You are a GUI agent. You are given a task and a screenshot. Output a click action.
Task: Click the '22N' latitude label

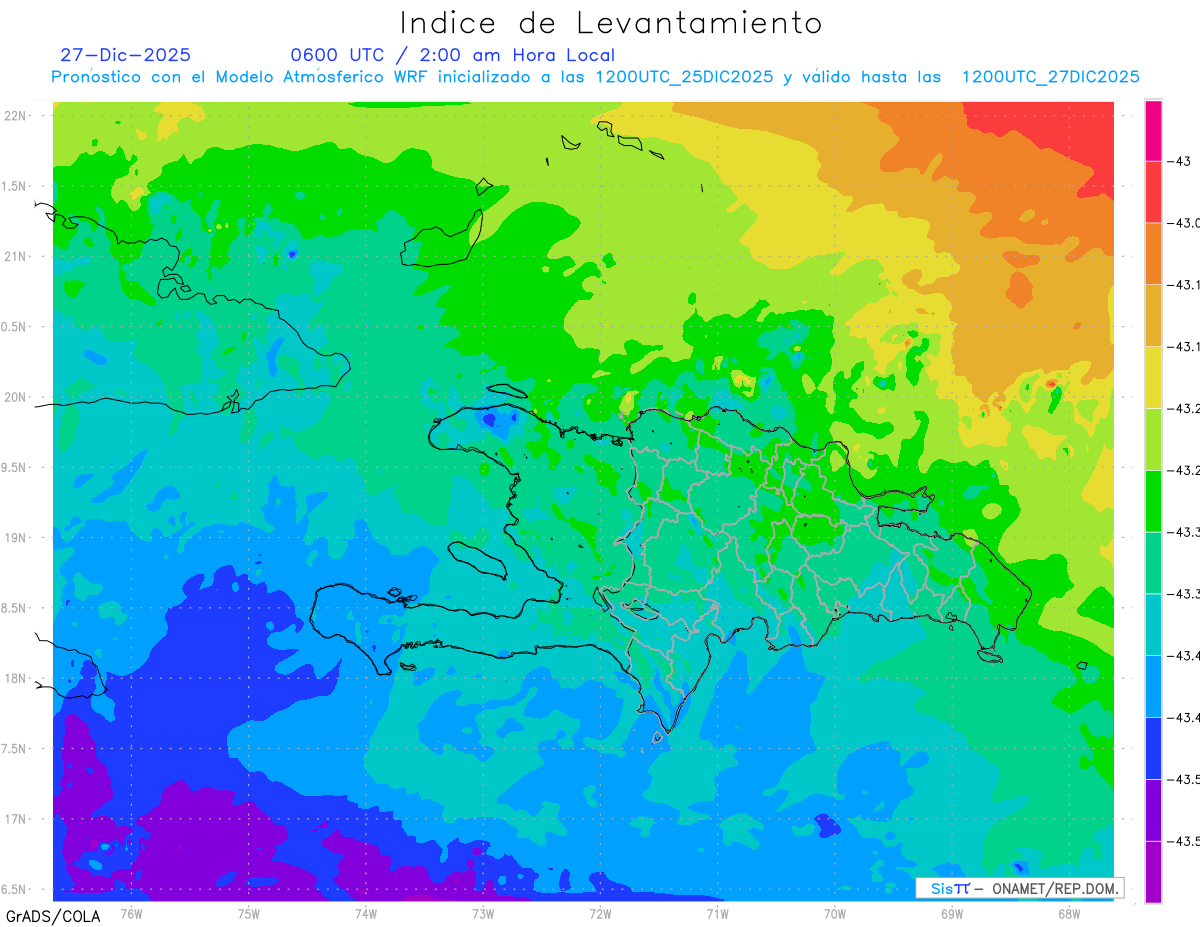point(16,115)
